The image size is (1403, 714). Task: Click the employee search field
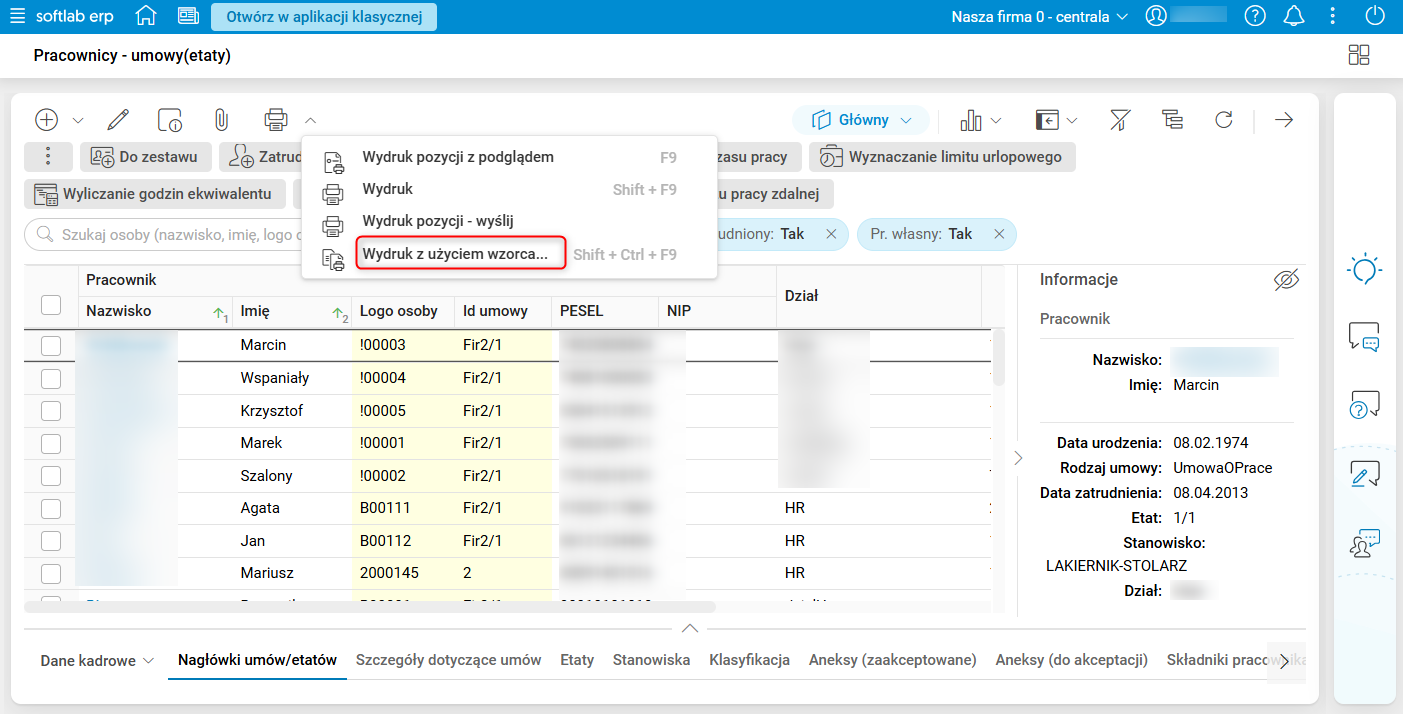click(165, 234)
